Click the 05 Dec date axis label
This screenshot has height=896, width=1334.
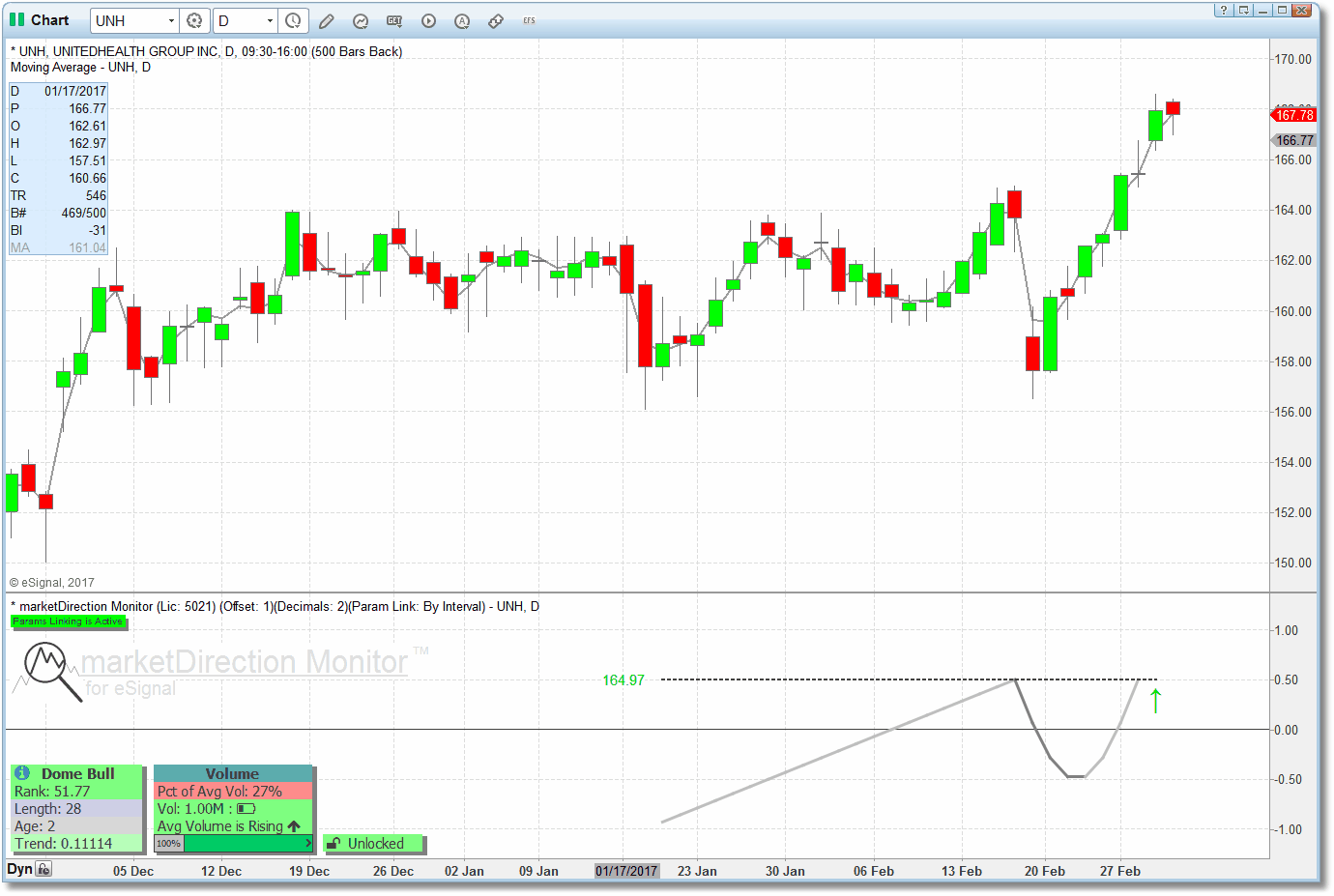133,871
